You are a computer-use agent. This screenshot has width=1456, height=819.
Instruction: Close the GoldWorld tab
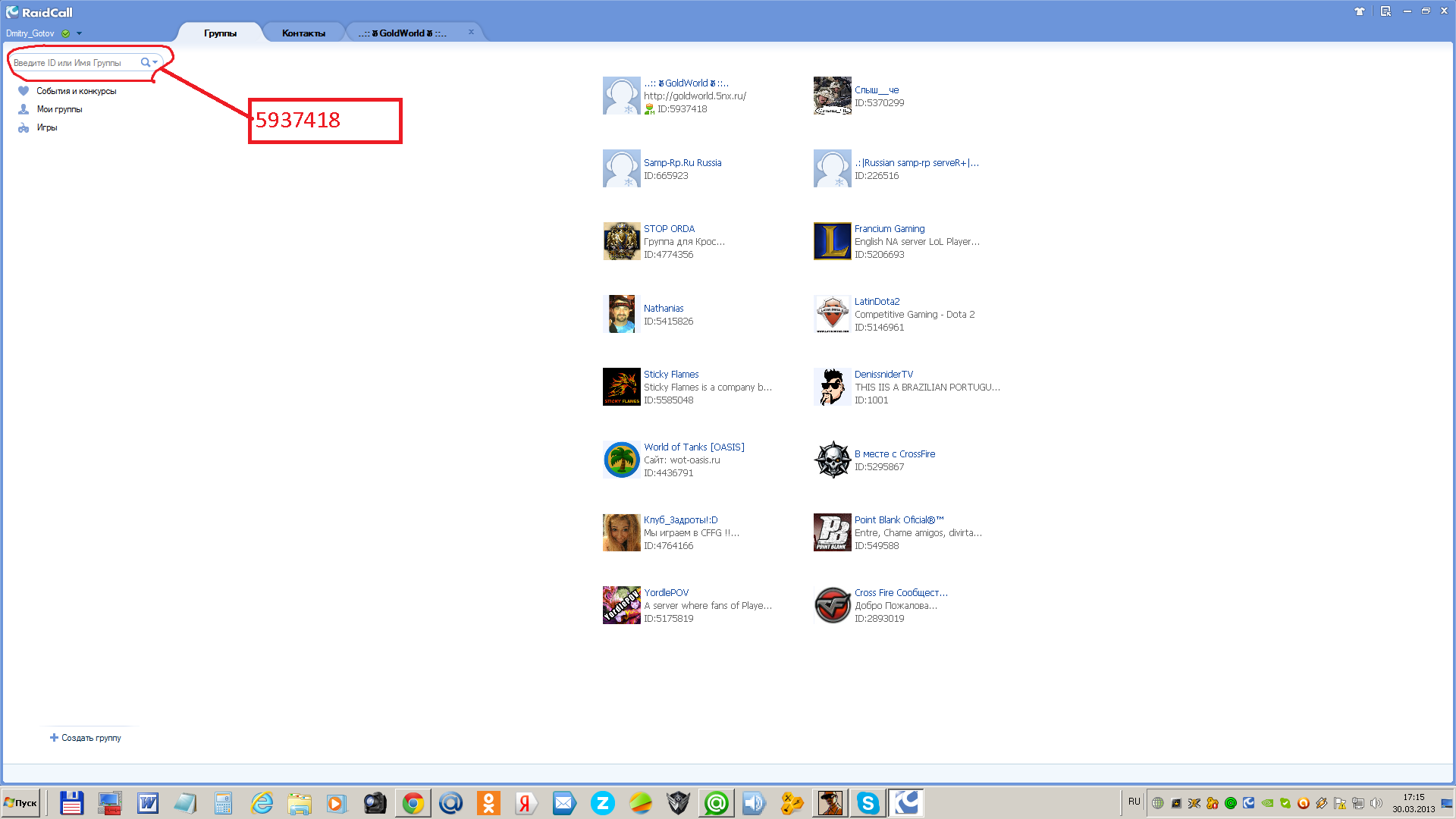tap(471, 32)
